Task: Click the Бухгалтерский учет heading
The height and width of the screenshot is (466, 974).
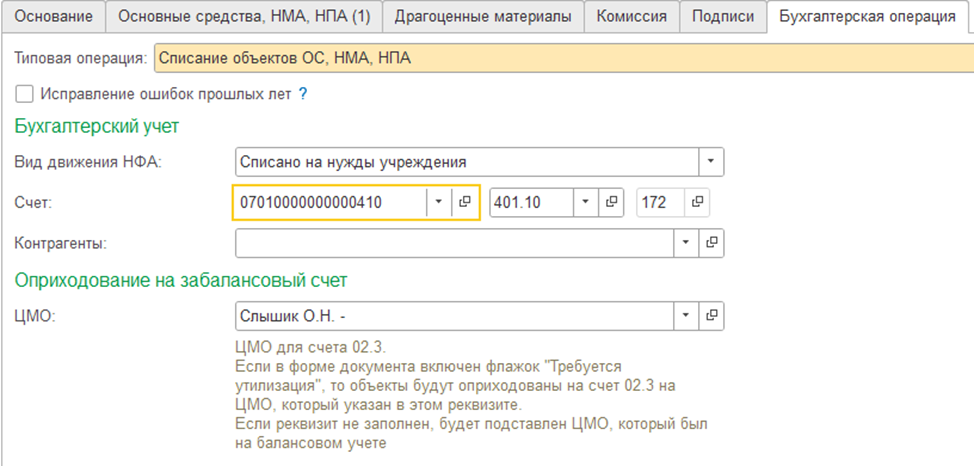Action: tap(96, 127)
